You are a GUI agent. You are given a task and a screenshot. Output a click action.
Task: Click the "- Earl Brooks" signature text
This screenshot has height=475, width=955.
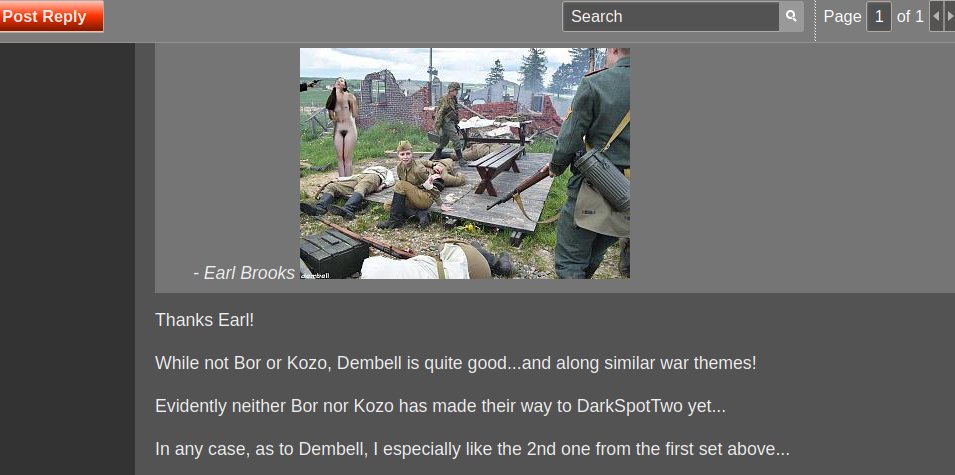coord(244,273)
